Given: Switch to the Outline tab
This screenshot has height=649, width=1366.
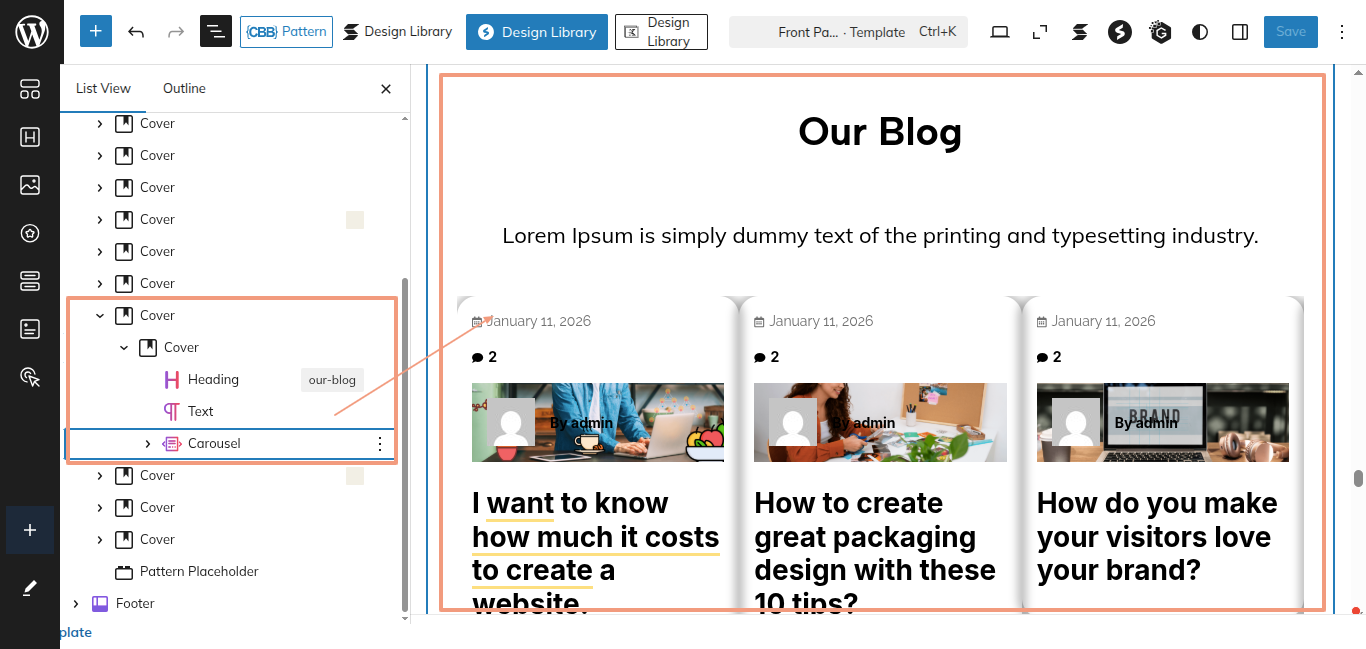Looking at the screenshot, I should pyautogui.click(x=184, y=89).
